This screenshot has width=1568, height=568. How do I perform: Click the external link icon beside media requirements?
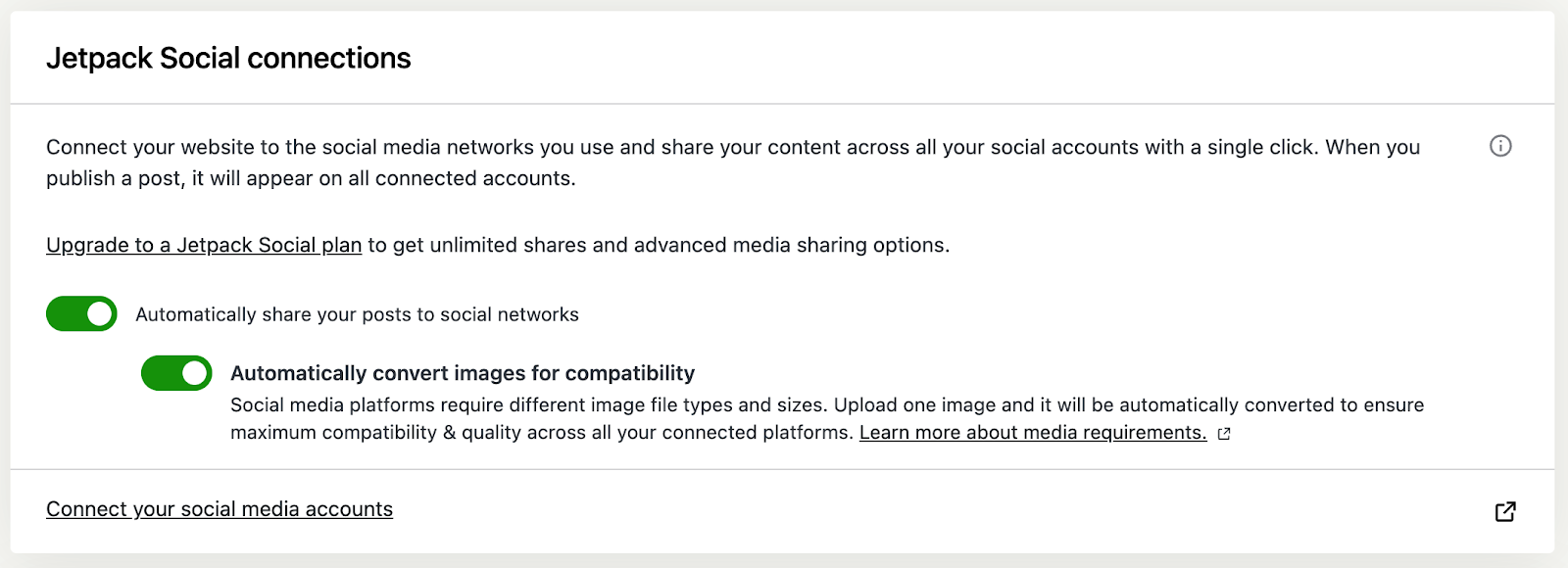(1224, 433)
